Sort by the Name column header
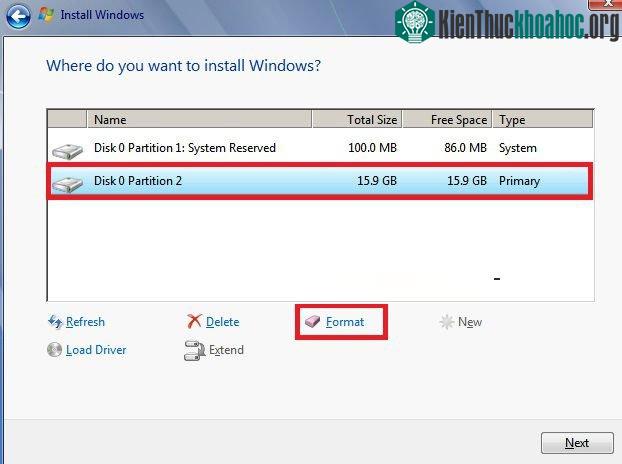622x464 pixels. [199, 119]
